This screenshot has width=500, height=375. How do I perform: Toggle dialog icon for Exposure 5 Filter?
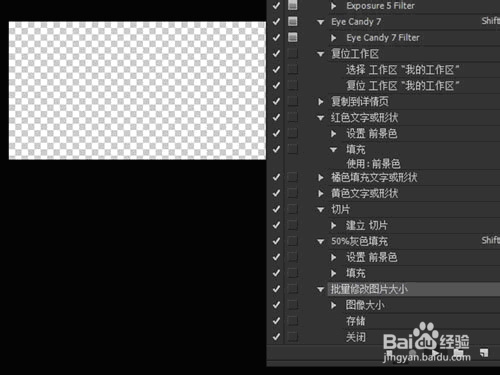[292, 5]
